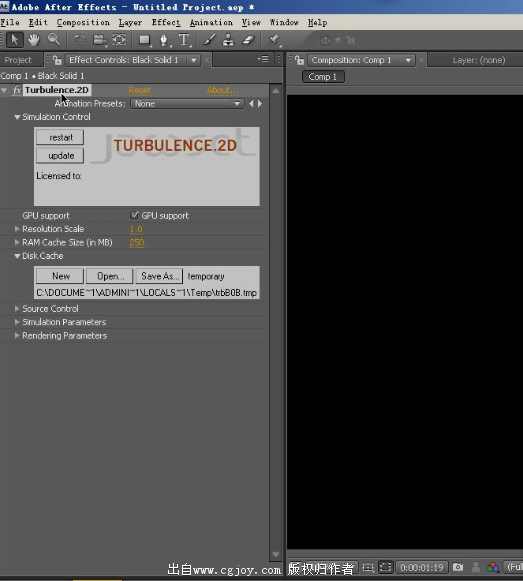
Task: Select the Clone Stamp tool
Action: pos(228,40)
